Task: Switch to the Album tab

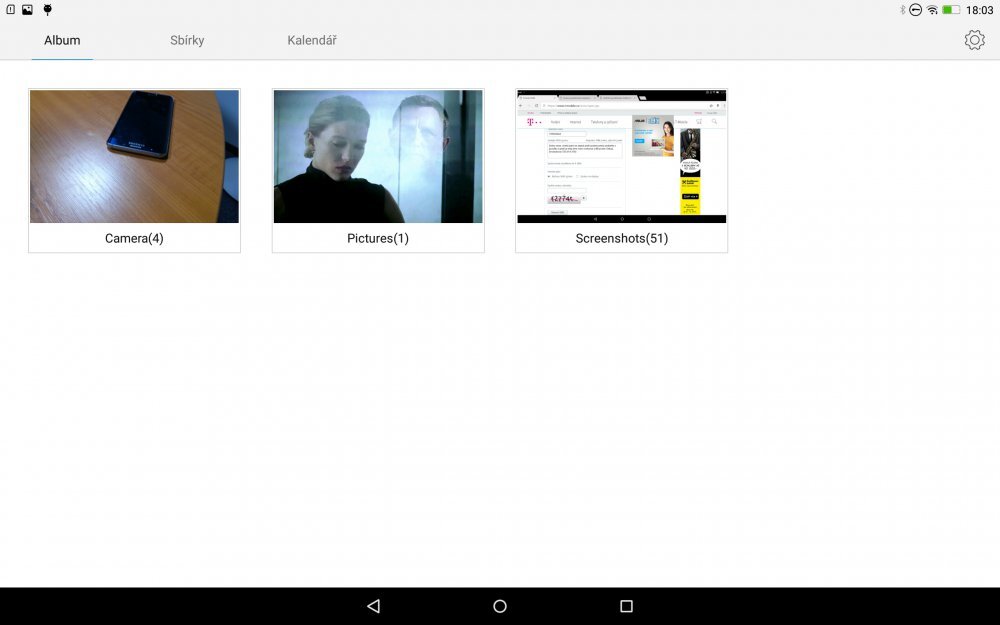Action: 62,41
